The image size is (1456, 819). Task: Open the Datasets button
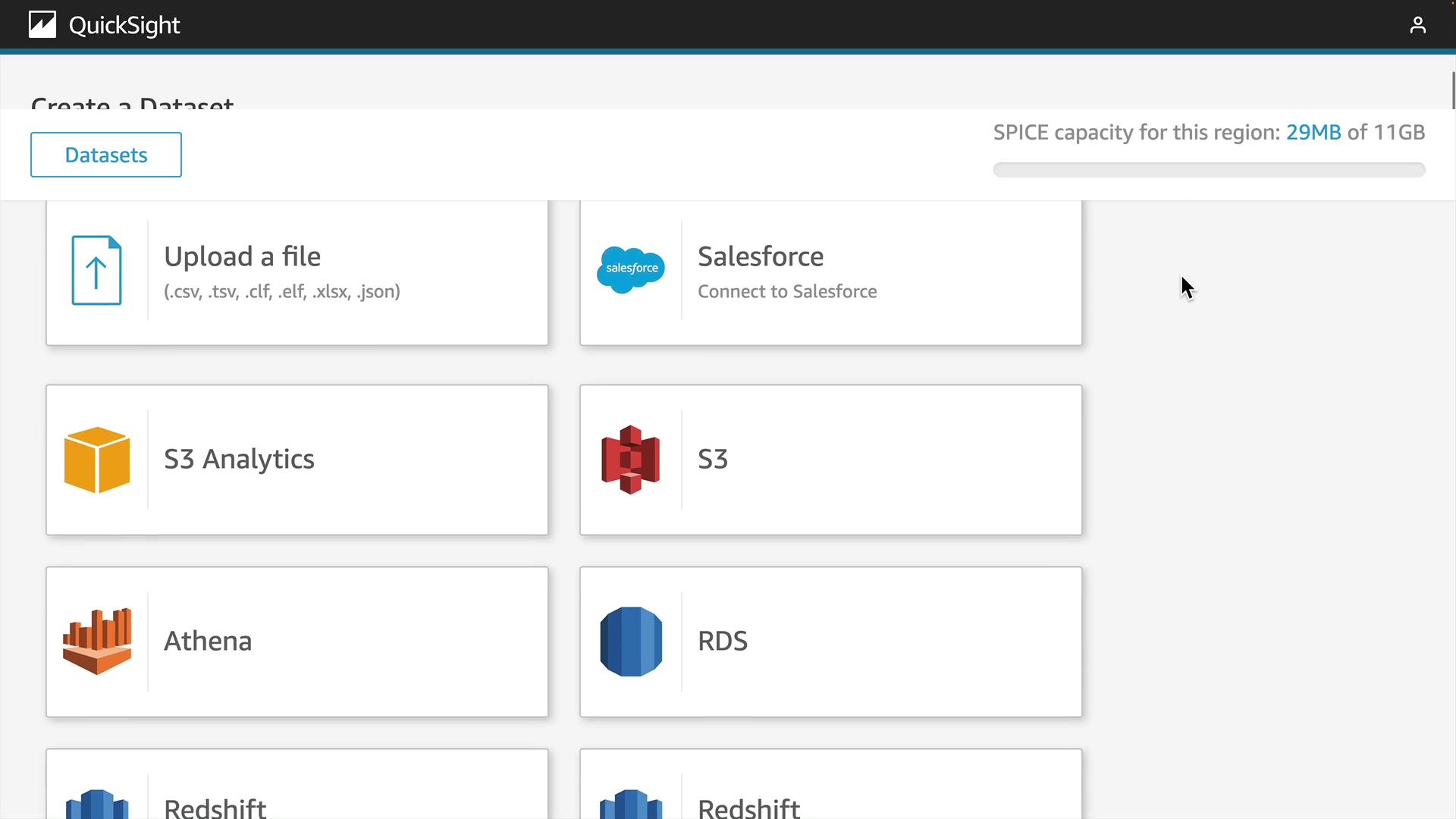coord(106,155)
